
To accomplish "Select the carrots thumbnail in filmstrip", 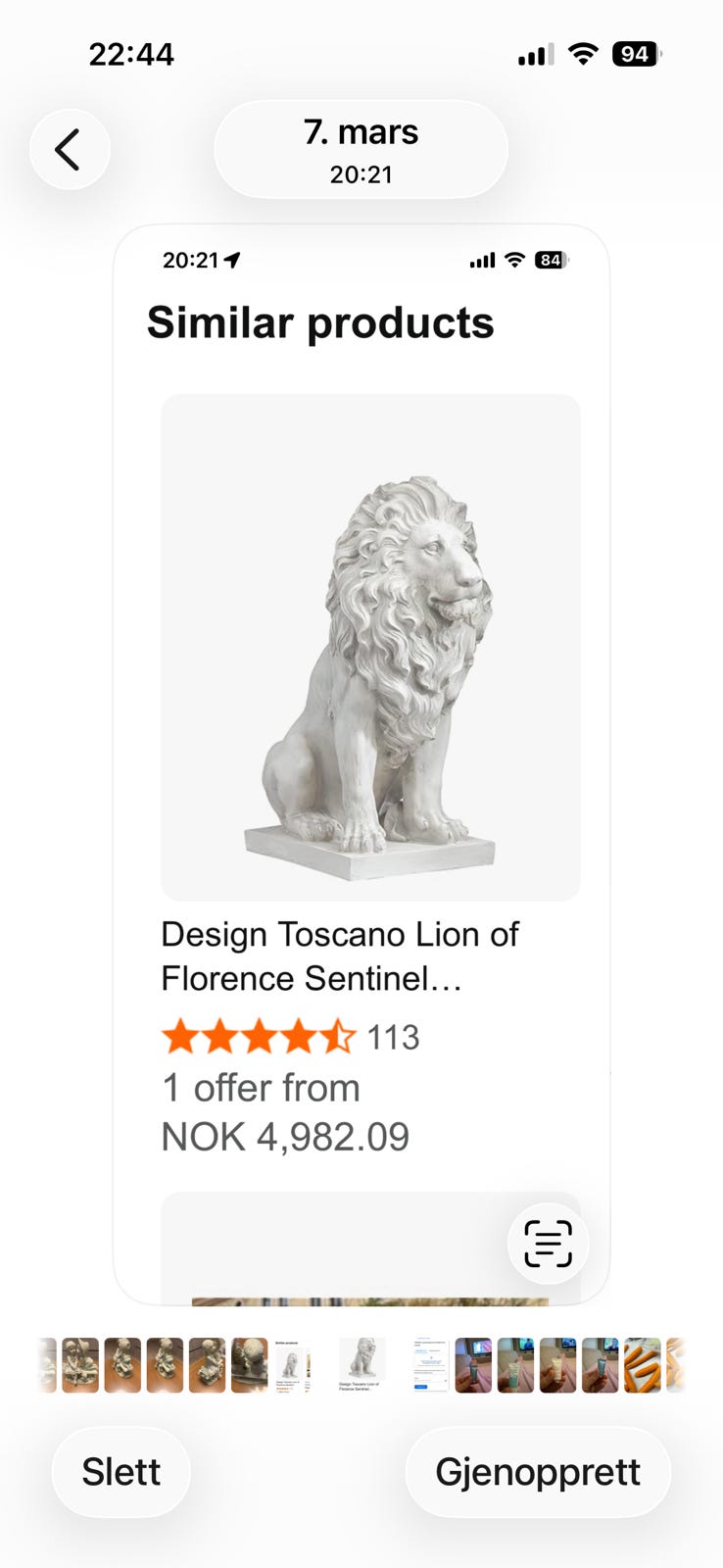I will [x=643, y=1364].
